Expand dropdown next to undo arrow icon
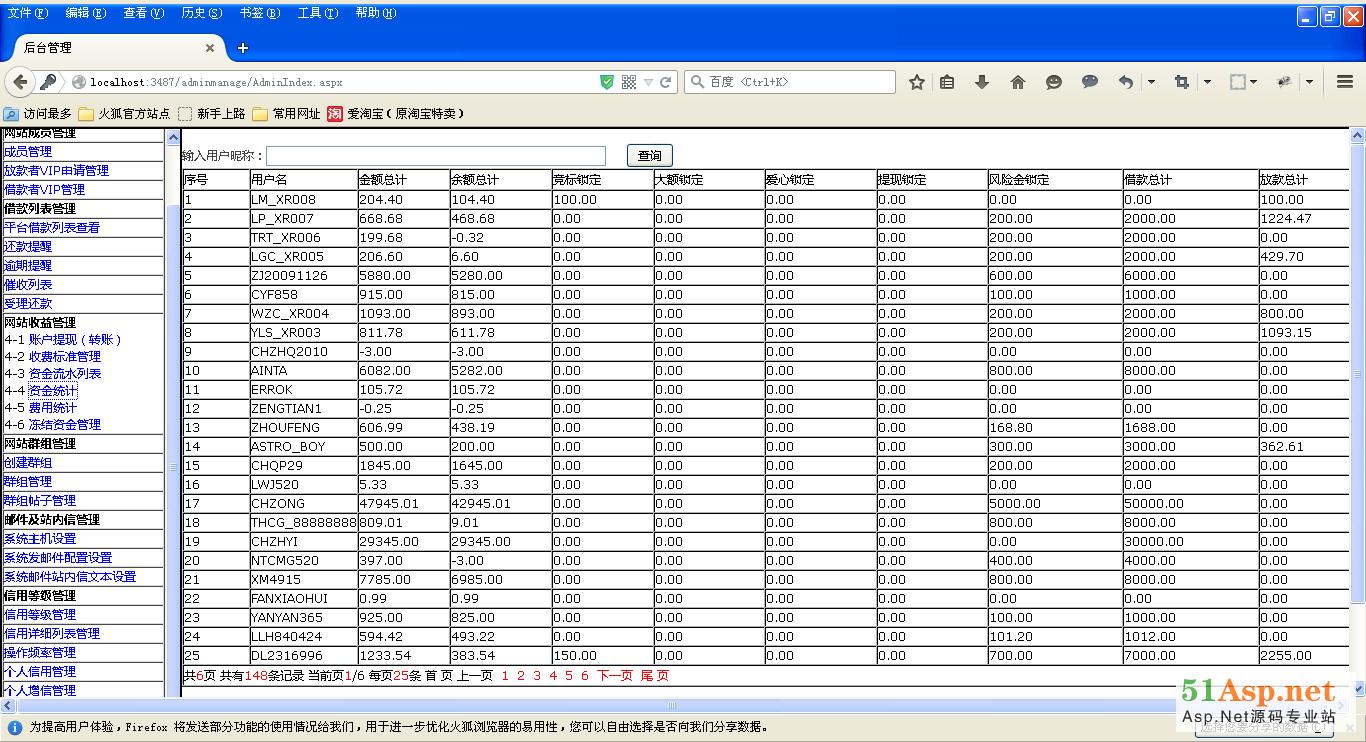This screenshot has width=1366, height=742. [1151, 82]
